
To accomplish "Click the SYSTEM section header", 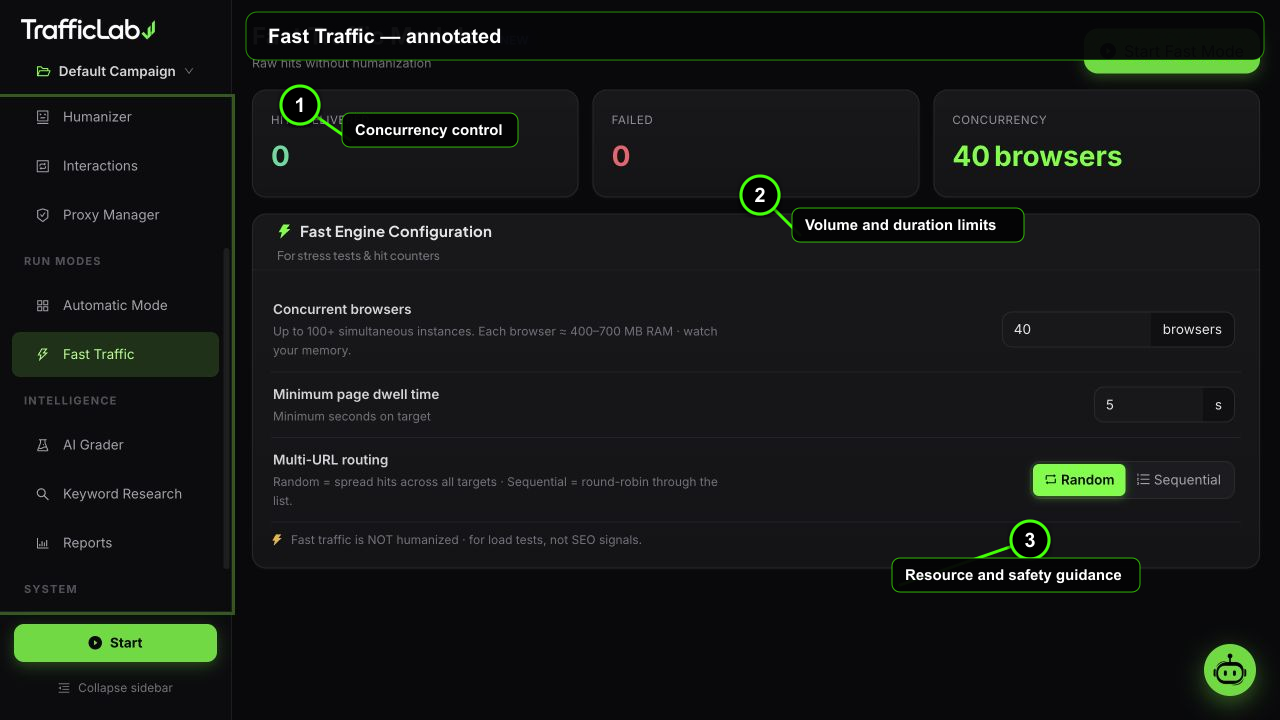I will point(50,589).
